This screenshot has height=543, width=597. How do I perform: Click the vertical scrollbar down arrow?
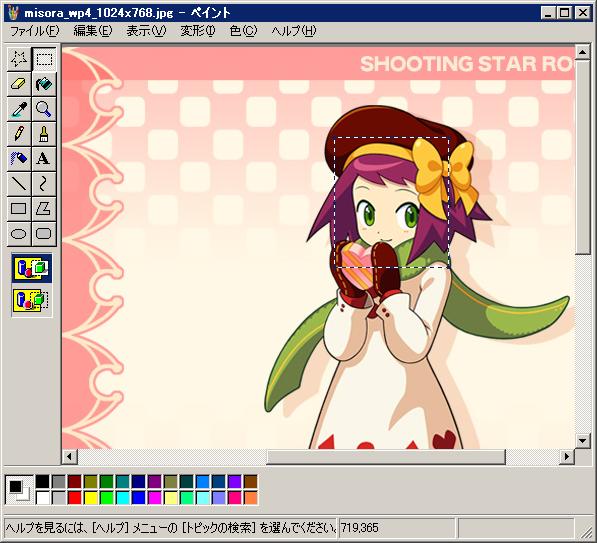(x=583, y=441)
